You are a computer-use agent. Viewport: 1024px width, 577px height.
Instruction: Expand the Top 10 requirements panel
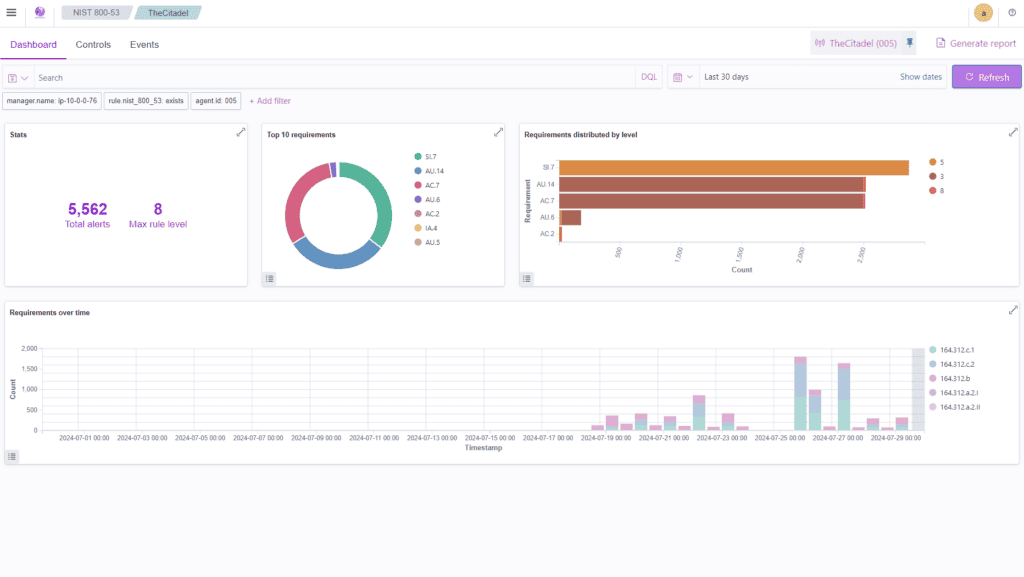(498, 133)
